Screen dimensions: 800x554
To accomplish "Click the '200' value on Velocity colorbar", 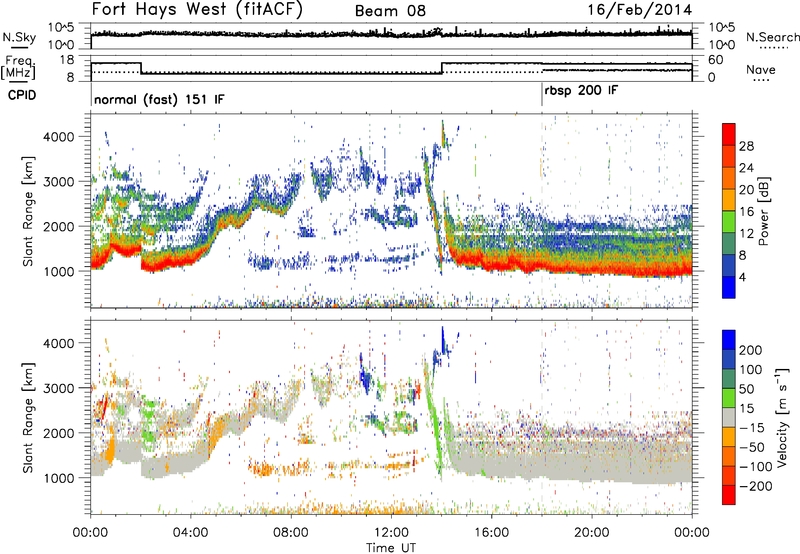I will [751, 350].
